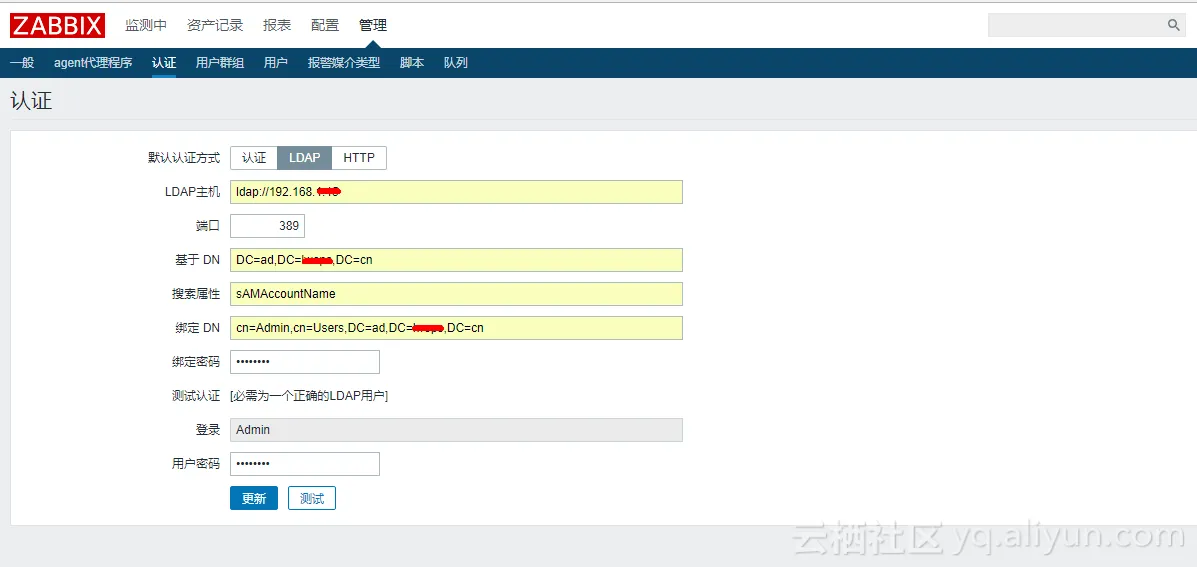
Task: Select HTTP authentication method
Action: 359,158
